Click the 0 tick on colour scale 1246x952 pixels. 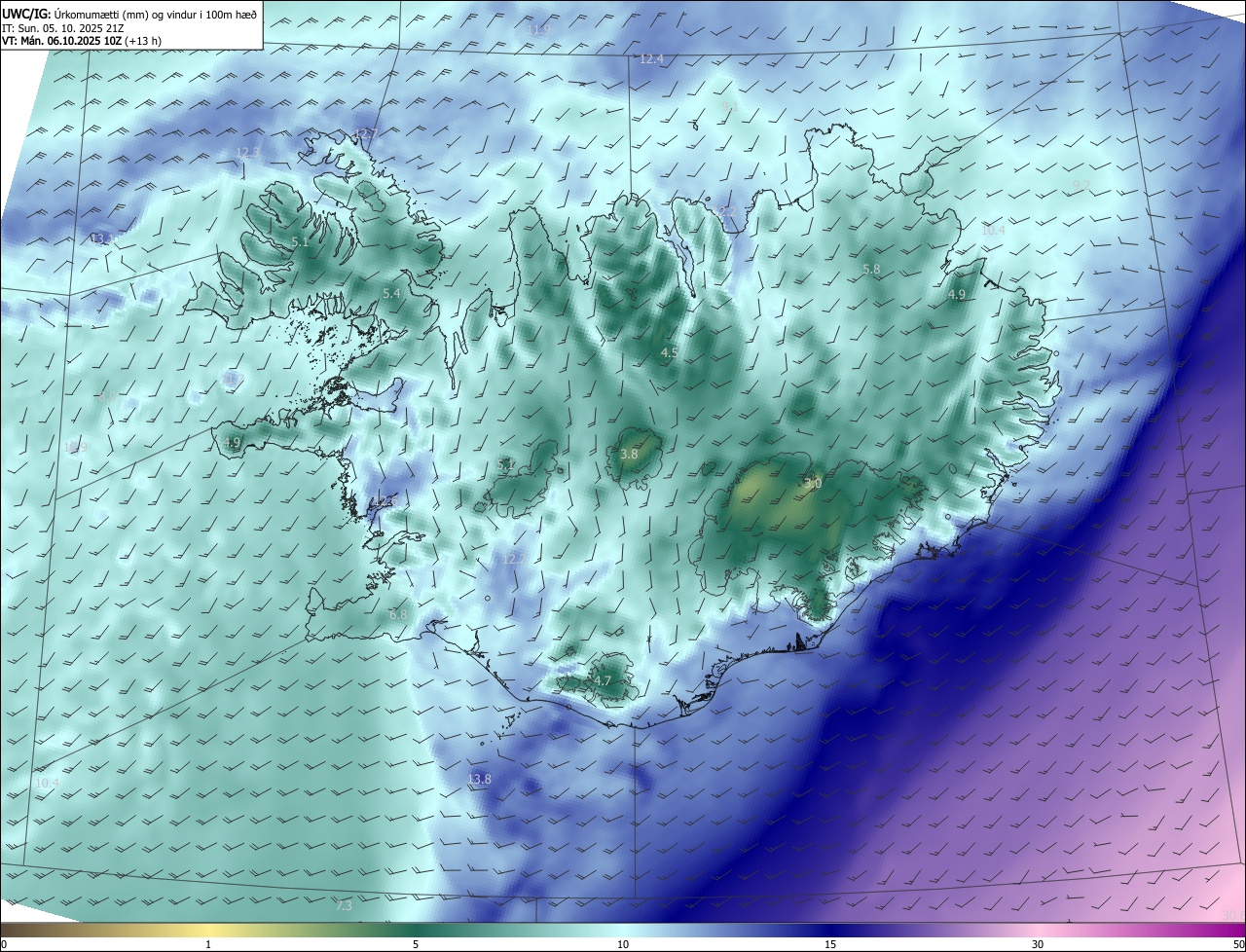click(x=3, y=944)
